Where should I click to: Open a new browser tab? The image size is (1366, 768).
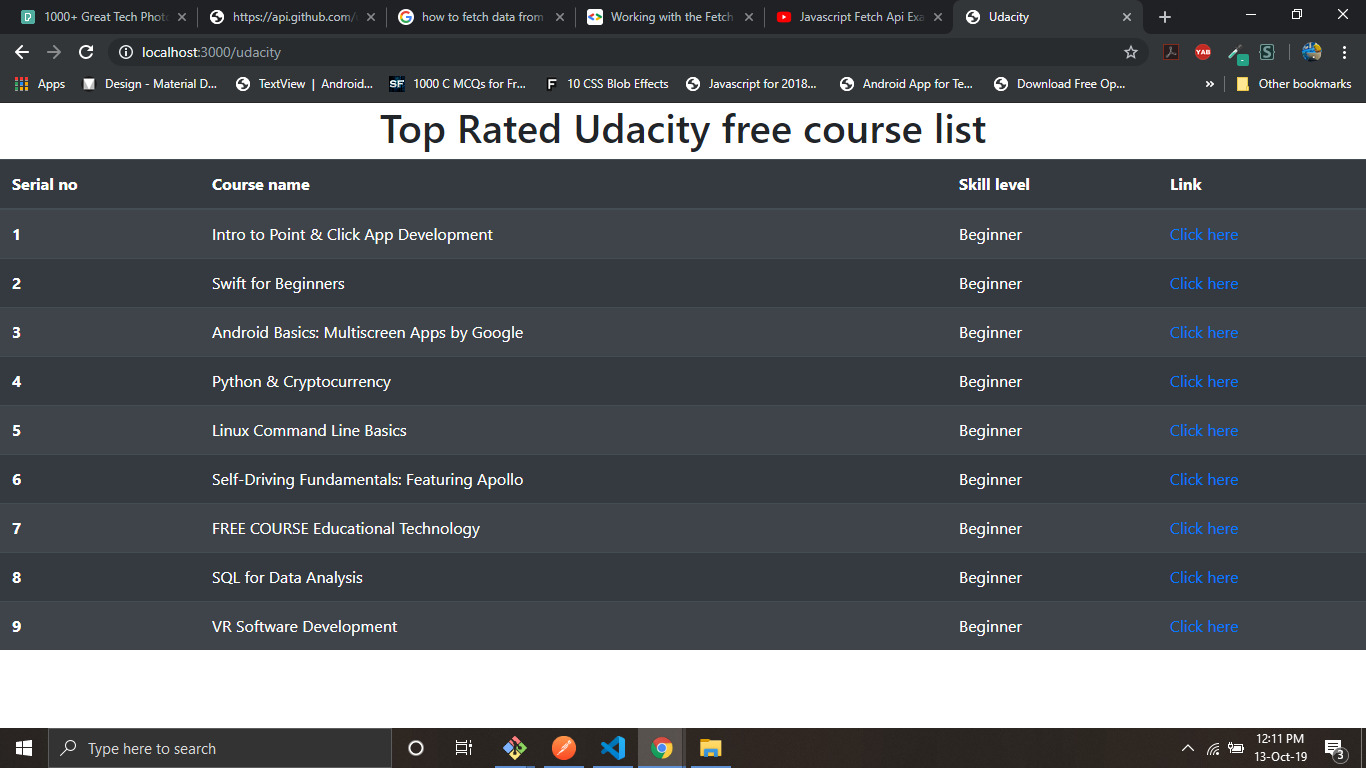(1165, 17)
